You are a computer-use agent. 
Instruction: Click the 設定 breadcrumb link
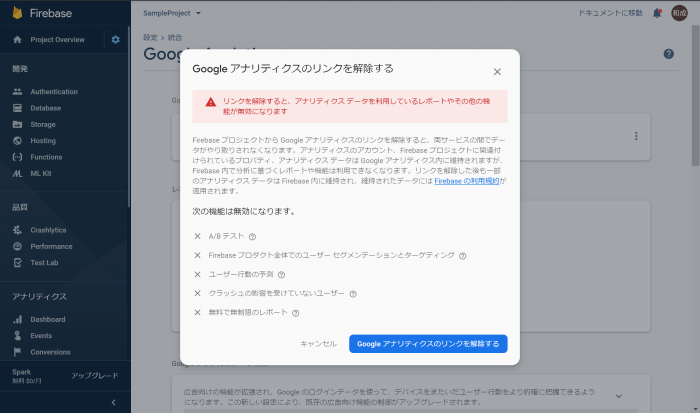[x=150, y=38]
